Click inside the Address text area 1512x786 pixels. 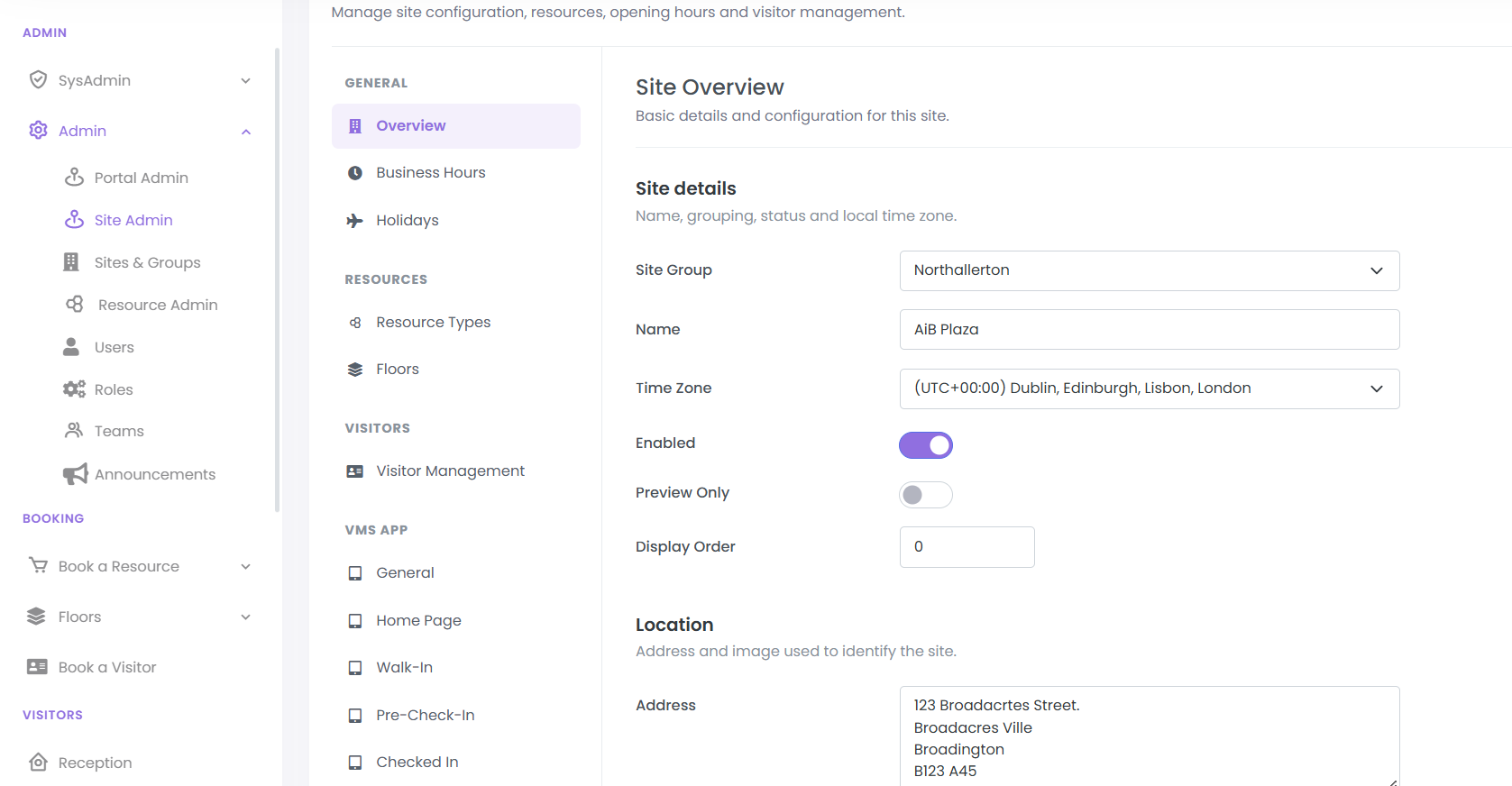pyautogui.click(x=1150, y=736)
